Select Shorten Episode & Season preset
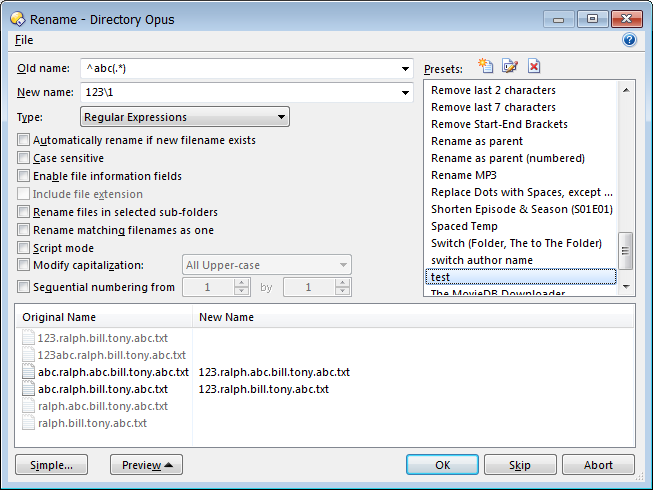This screenshot has height=490, width=653. [x=522, y=209]
